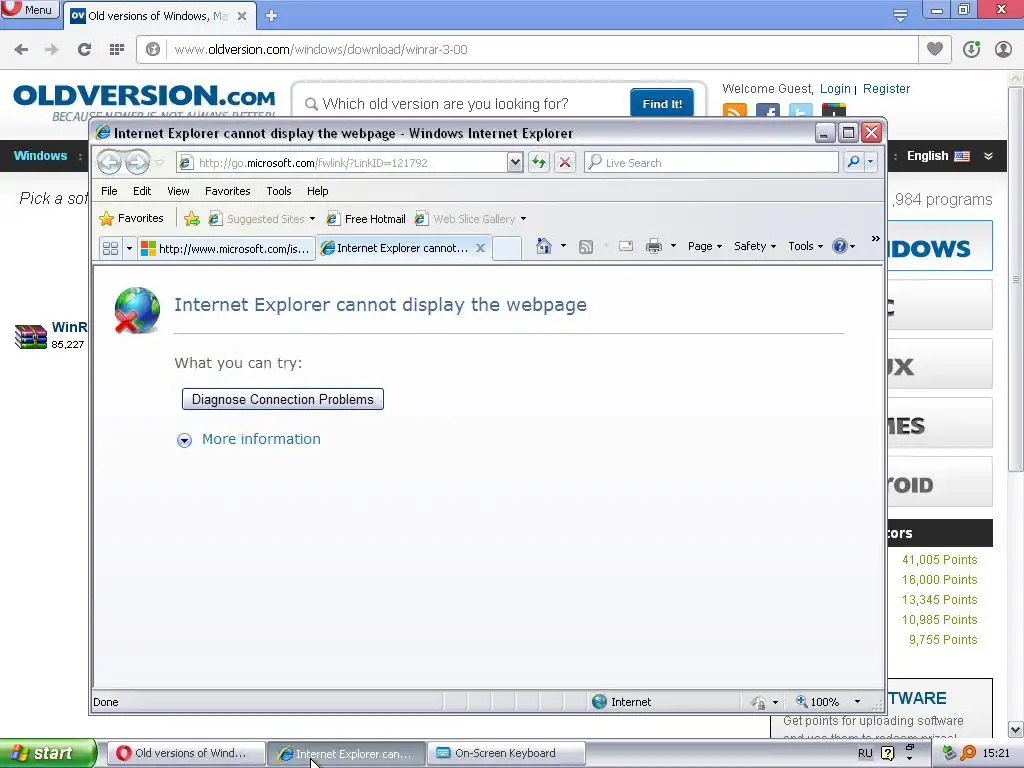Viewport: 1024px width, 768px height.
Task: Expand the Web Slice Gallery dropdown
Action: [523, 219]
